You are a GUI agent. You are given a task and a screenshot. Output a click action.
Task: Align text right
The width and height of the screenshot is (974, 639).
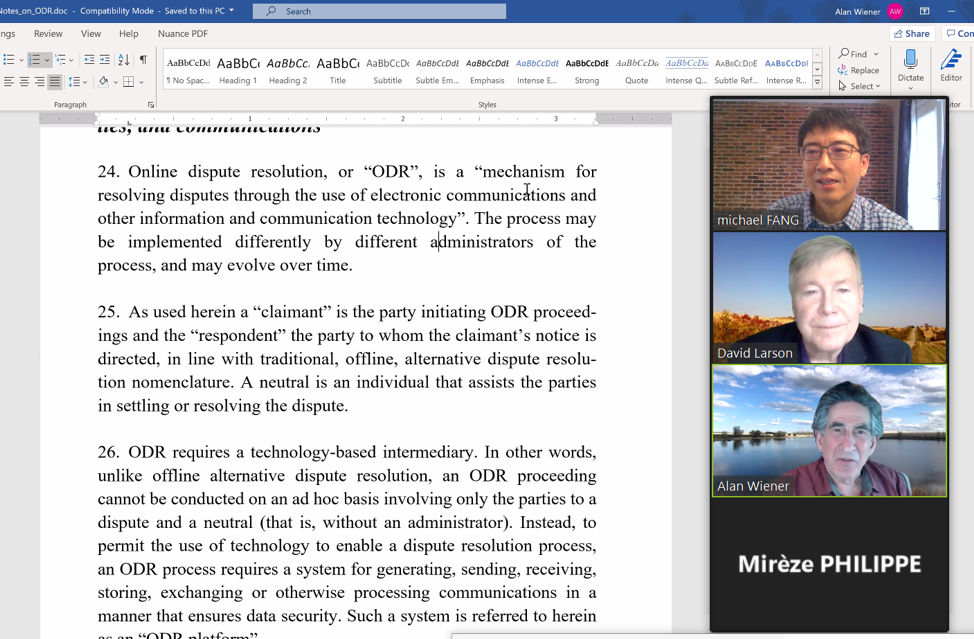coord(39,81)
